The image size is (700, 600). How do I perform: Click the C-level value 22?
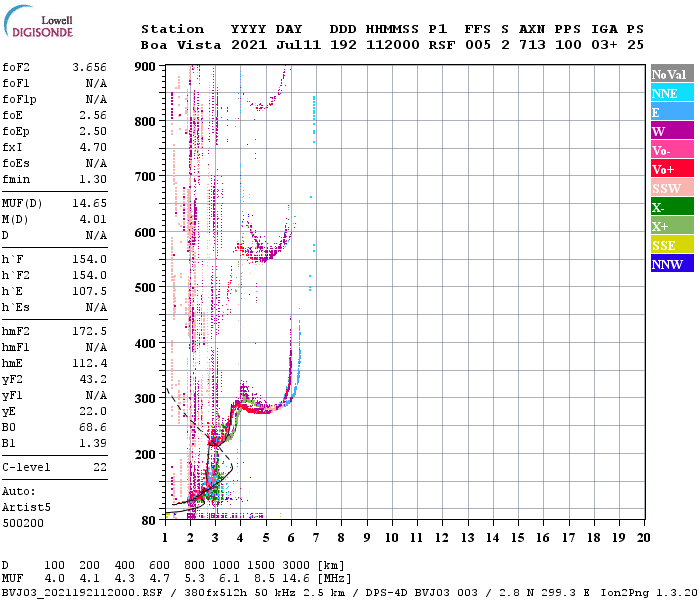(x=100, y=467)
